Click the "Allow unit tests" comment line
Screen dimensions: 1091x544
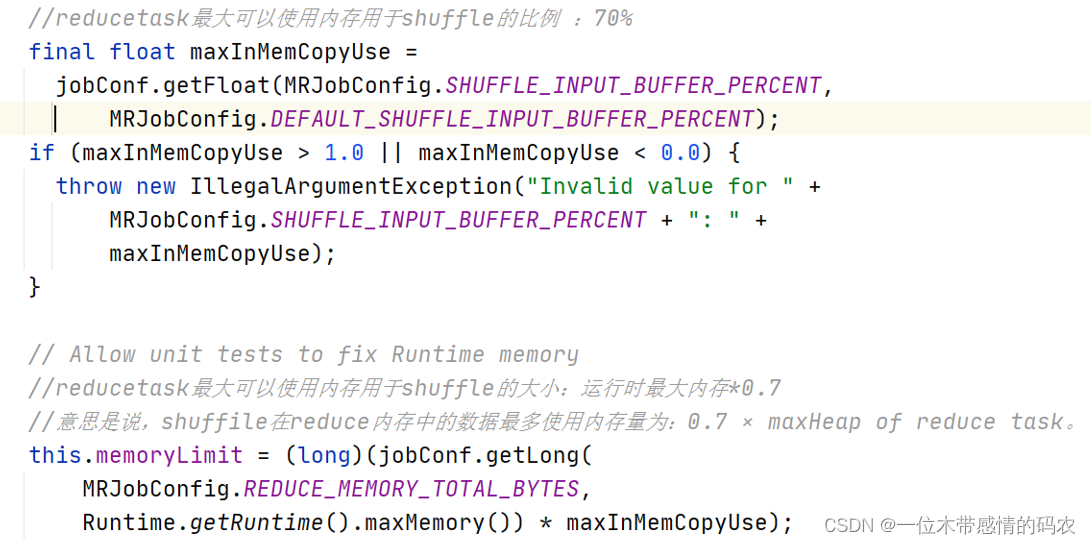(x=304, y=354)
